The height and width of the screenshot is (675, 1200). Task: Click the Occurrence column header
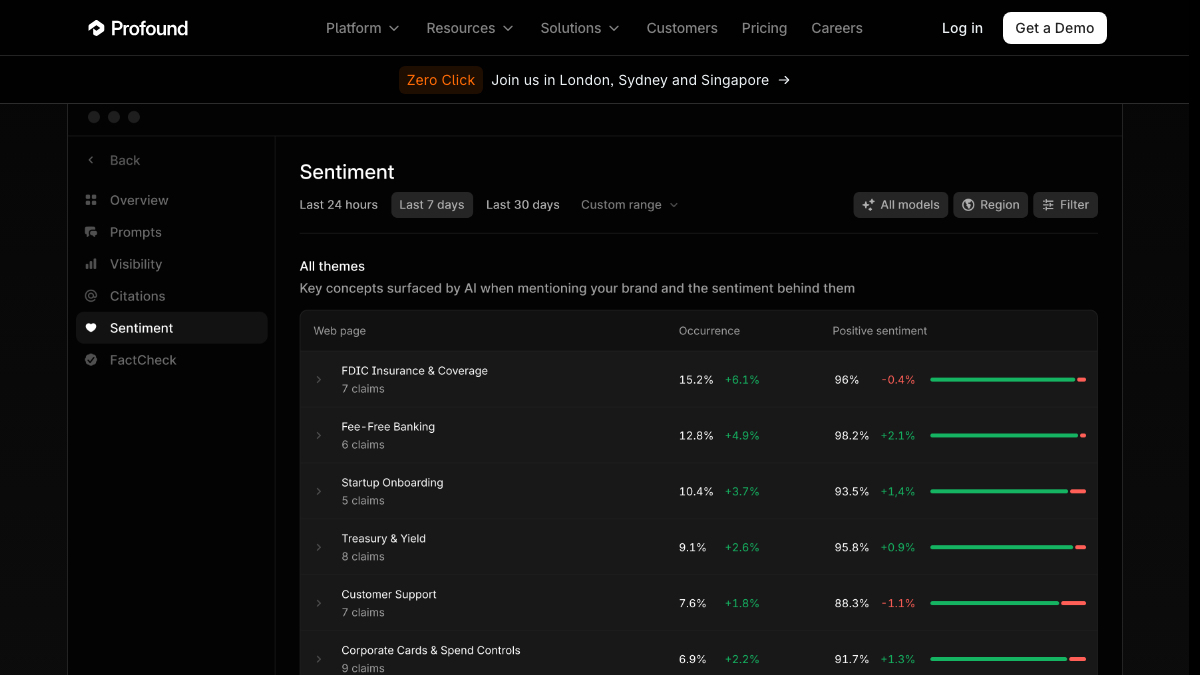click(709, 331)
